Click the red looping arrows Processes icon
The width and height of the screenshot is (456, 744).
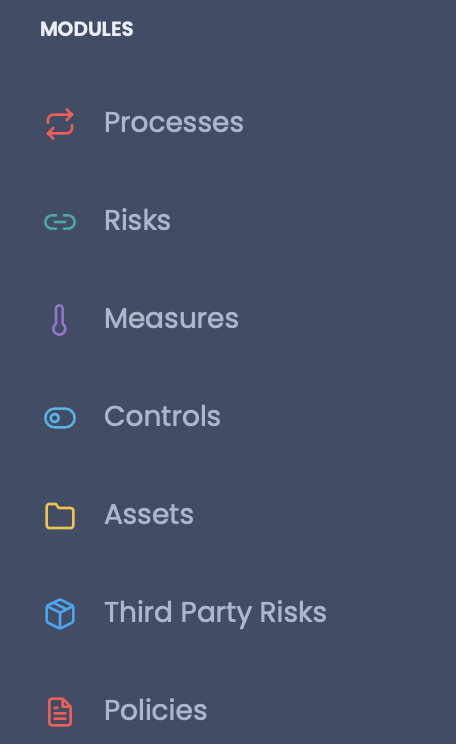pyautogui.click(x=60, y=124)
